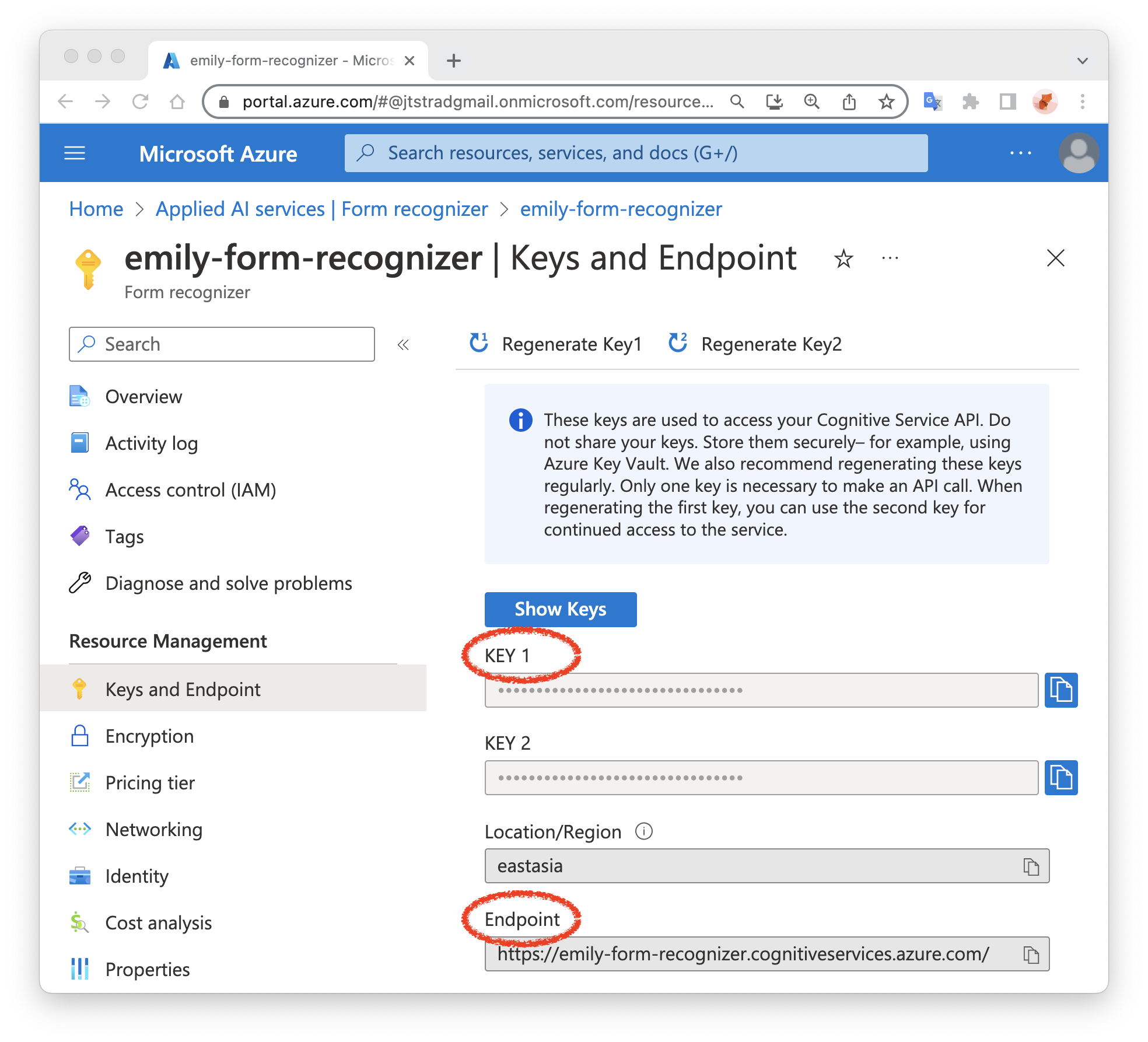
Task: Open the Google Translate extension icon
Action: tap(933, 102)
